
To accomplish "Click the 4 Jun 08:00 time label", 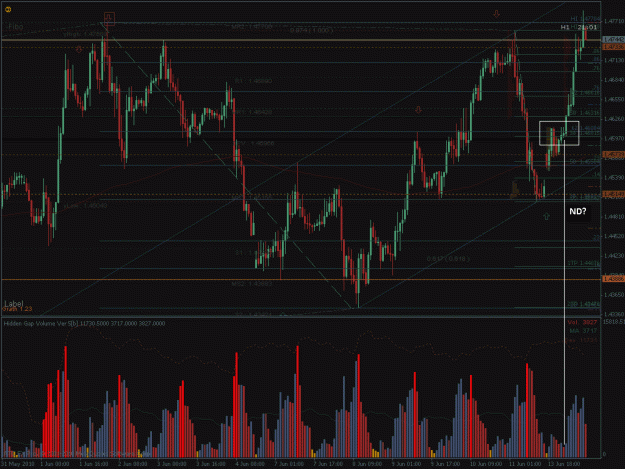I will (250, 464).
